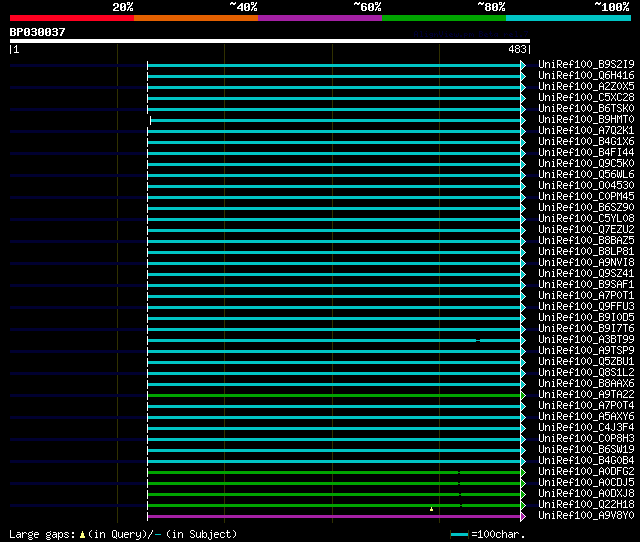
Task: Click the UniRef100_B8AAX6 label text
Action: point(586,384)
